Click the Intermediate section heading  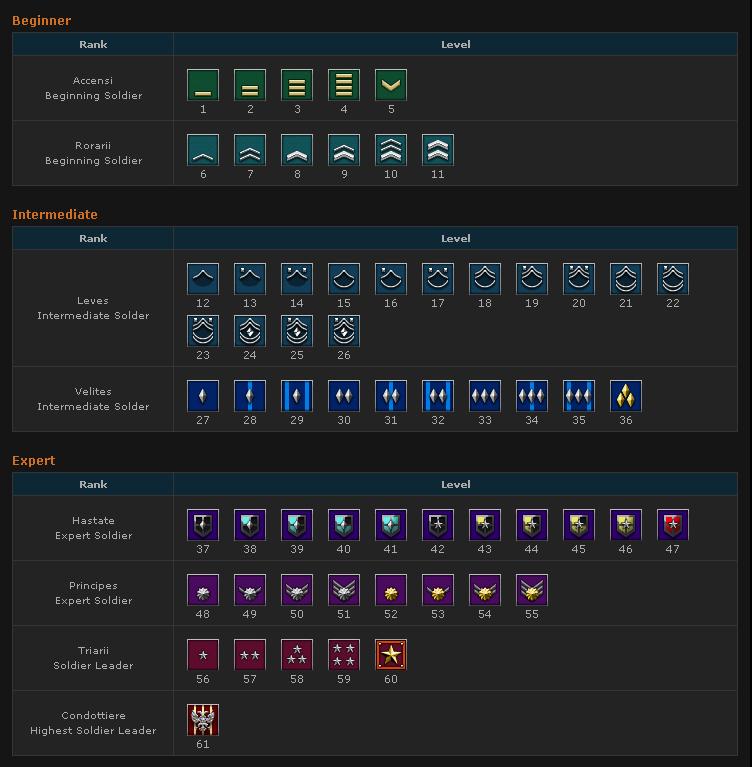[x=55, y=215]
